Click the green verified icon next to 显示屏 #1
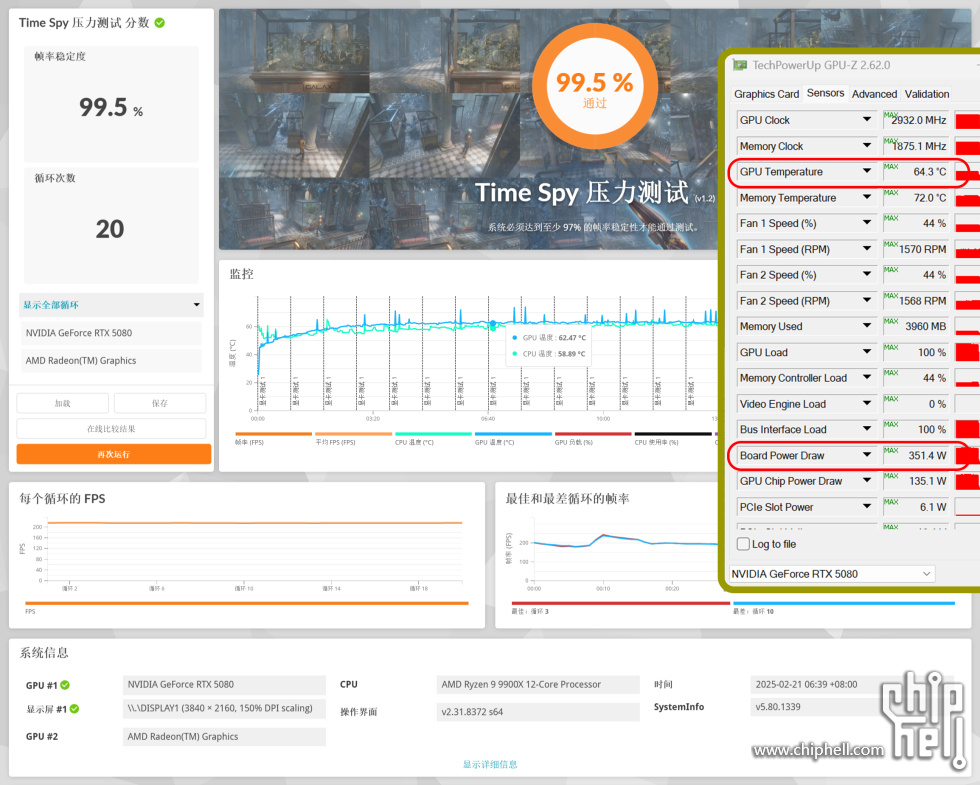 74,709
